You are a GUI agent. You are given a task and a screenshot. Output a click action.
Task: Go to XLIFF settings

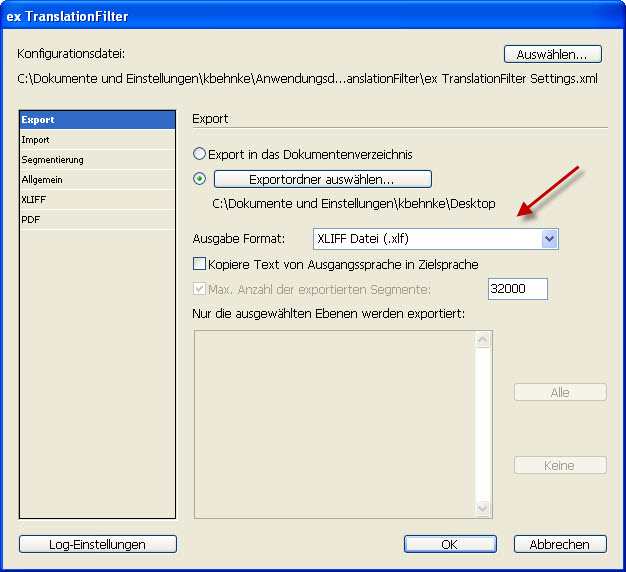click(97, 200)
